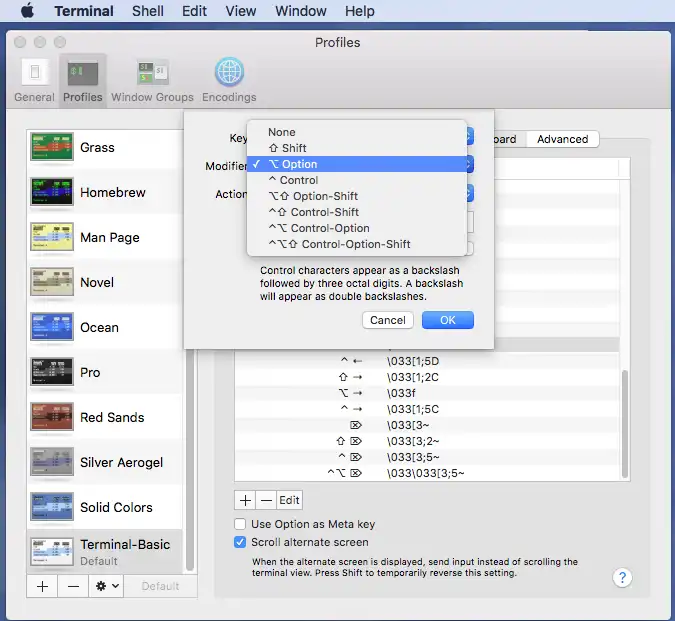
Task: Add a new profile with plus button
Action: pyautogui.click(x=42, y=586)
